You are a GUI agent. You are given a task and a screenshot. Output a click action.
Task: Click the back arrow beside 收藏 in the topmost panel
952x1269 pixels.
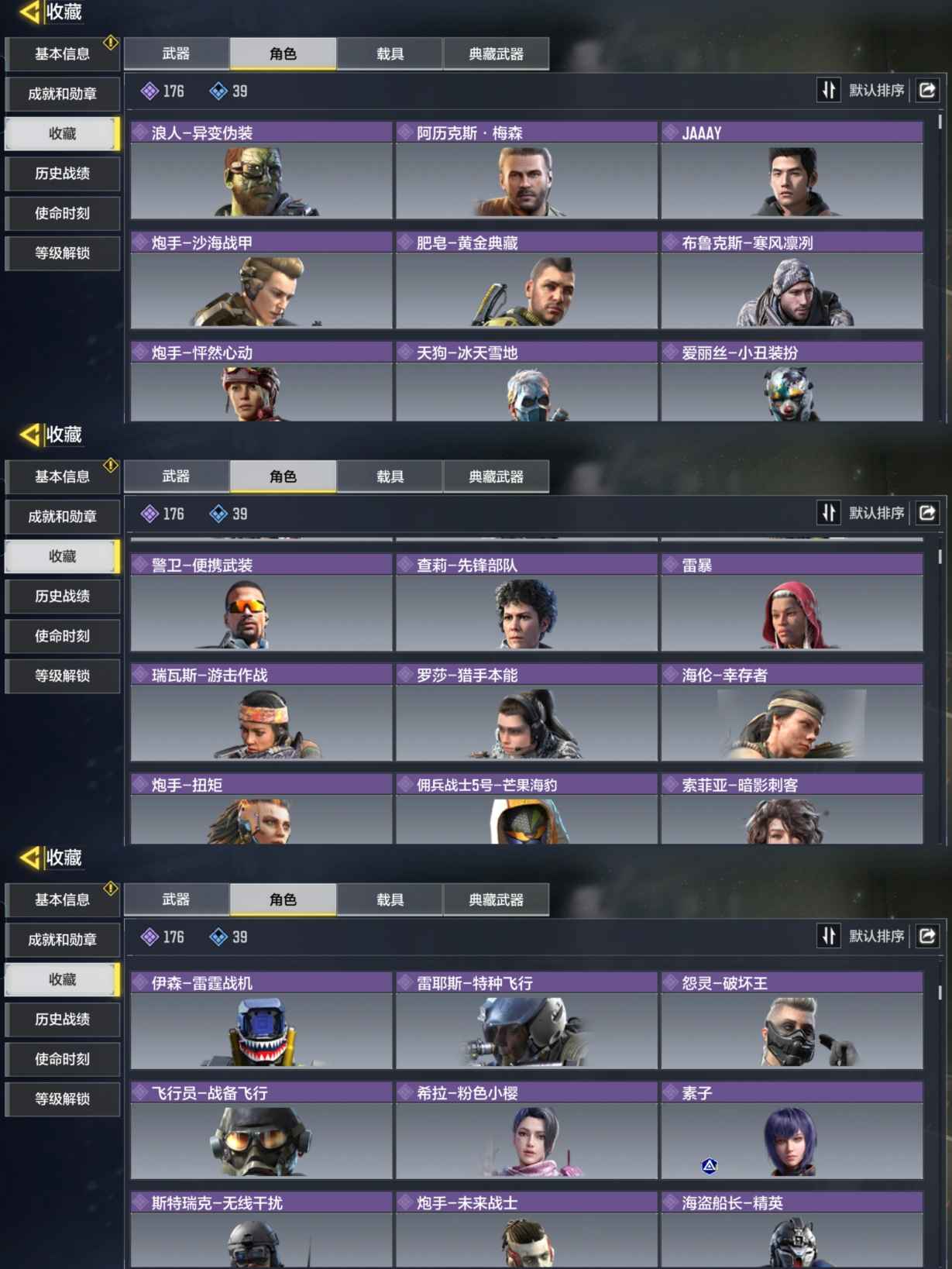[29, 12]
